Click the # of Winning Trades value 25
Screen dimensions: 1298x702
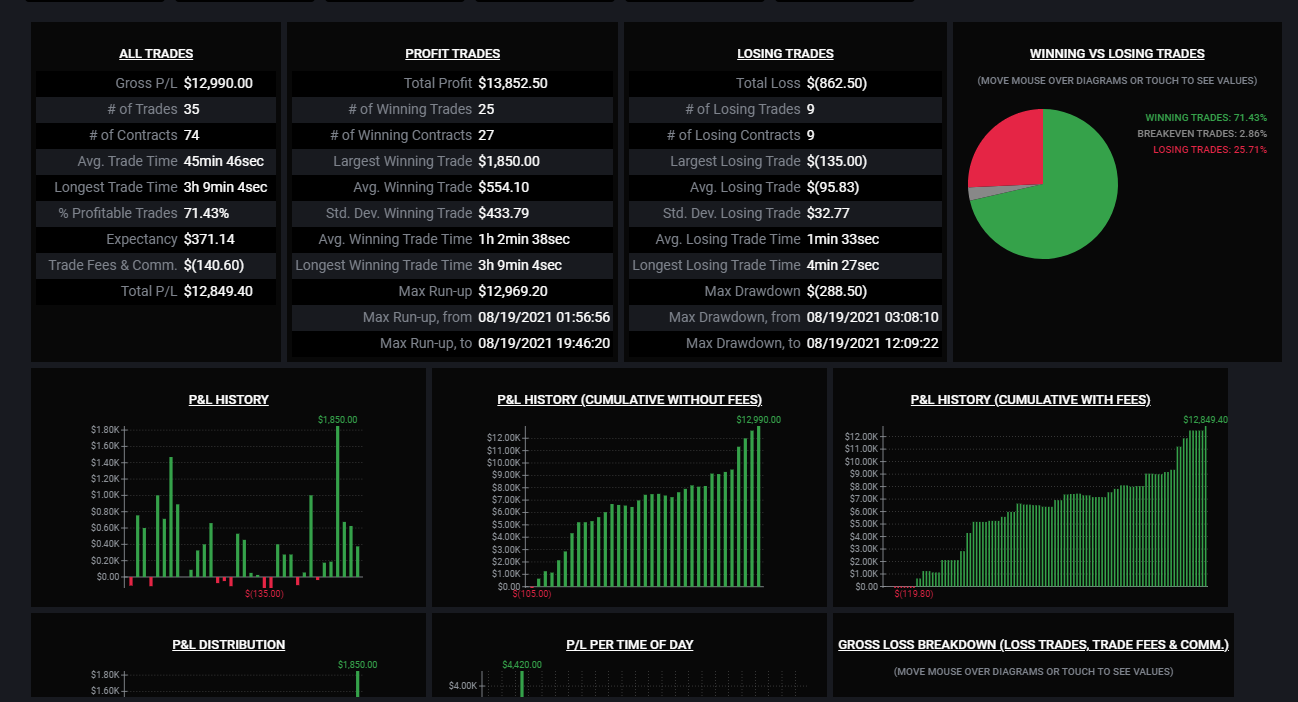pyautogui.click(x=486, y=109)
